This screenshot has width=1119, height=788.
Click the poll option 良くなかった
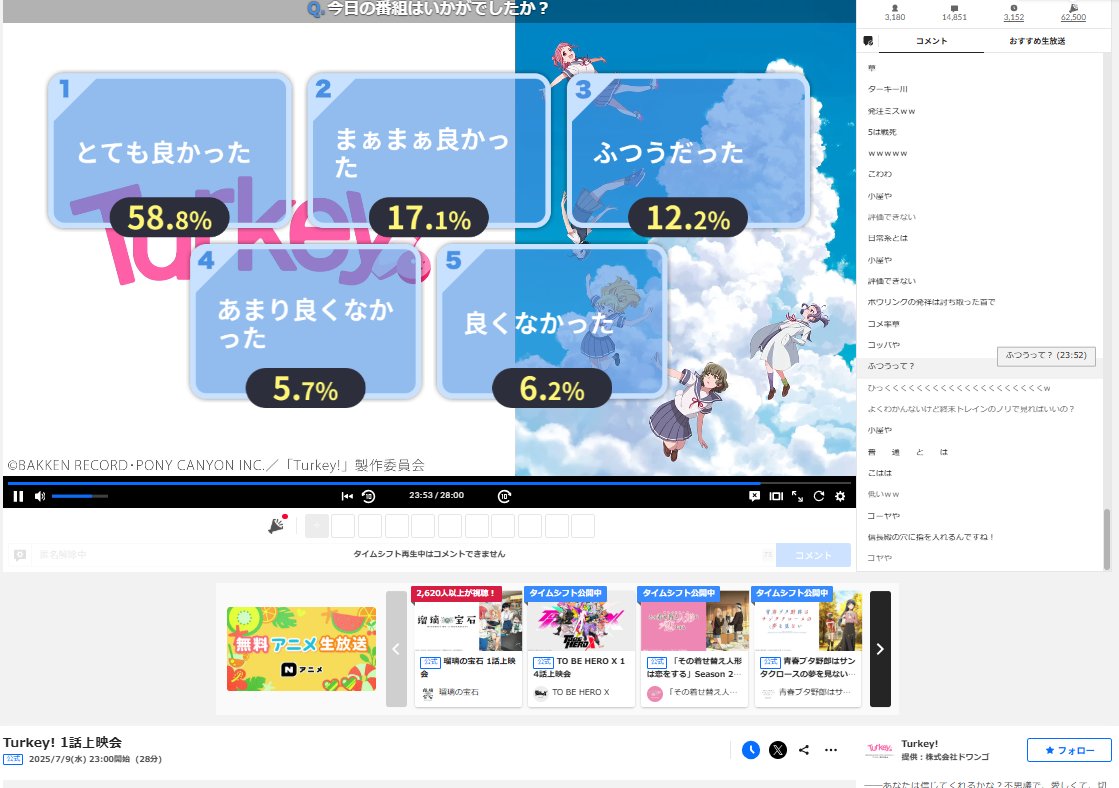pyautogui.click(x=552, y=321)
